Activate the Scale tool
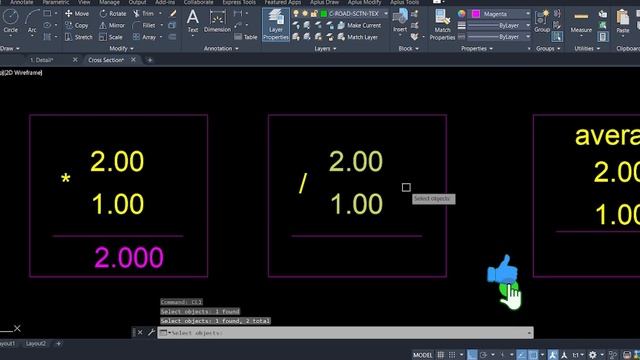 (111, 37)
